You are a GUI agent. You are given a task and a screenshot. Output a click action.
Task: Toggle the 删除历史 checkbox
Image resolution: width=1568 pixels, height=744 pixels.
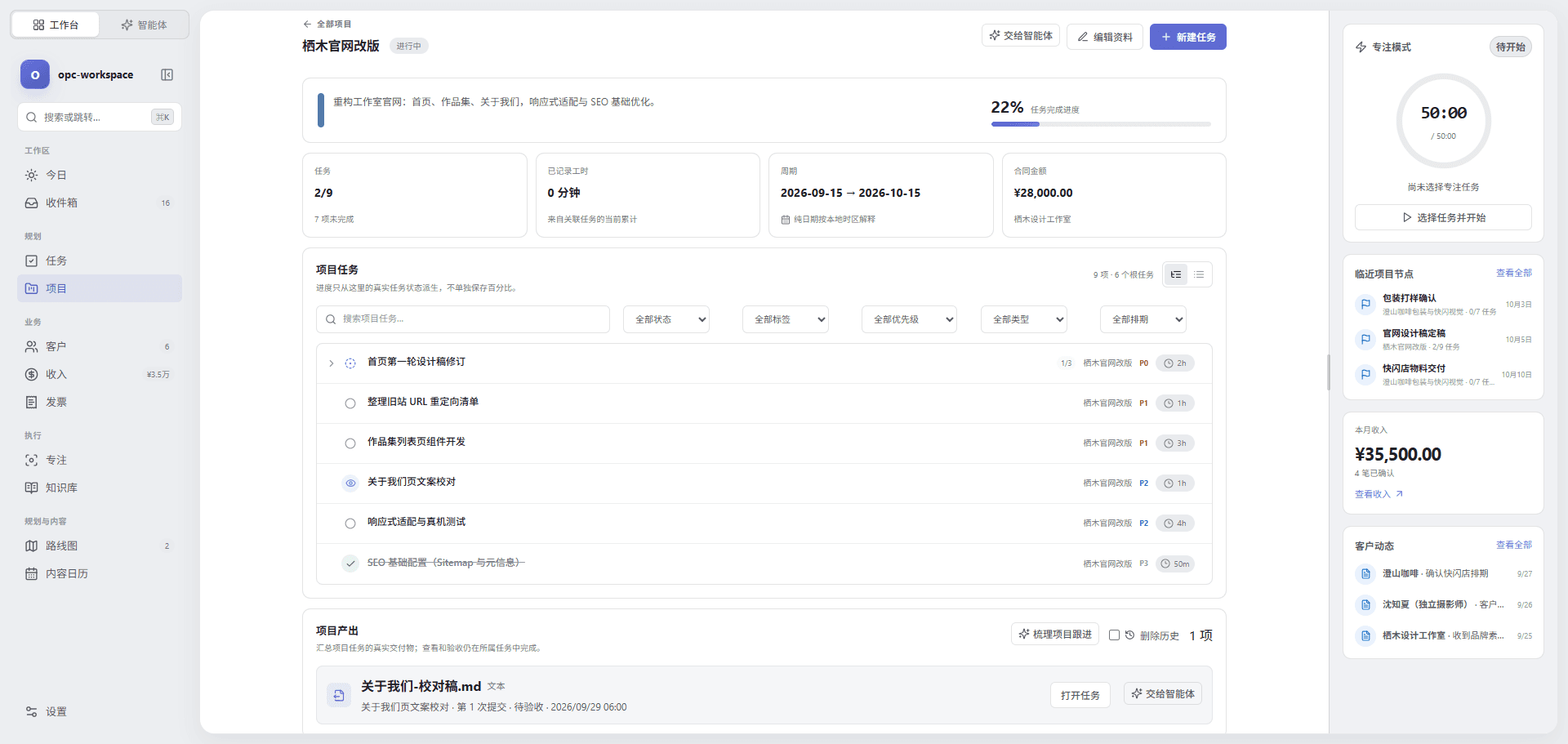pyautogui.click(x=1114, y=635)
